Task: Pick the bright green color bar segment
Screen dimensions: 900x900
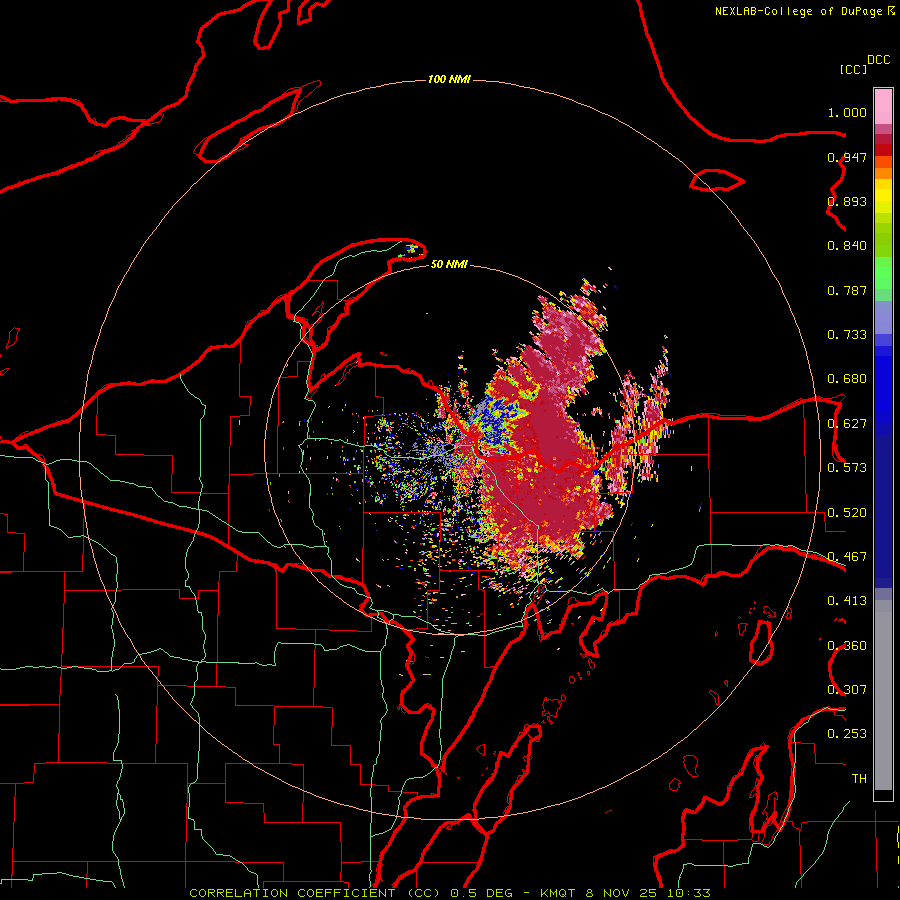Action: [883, 273]
